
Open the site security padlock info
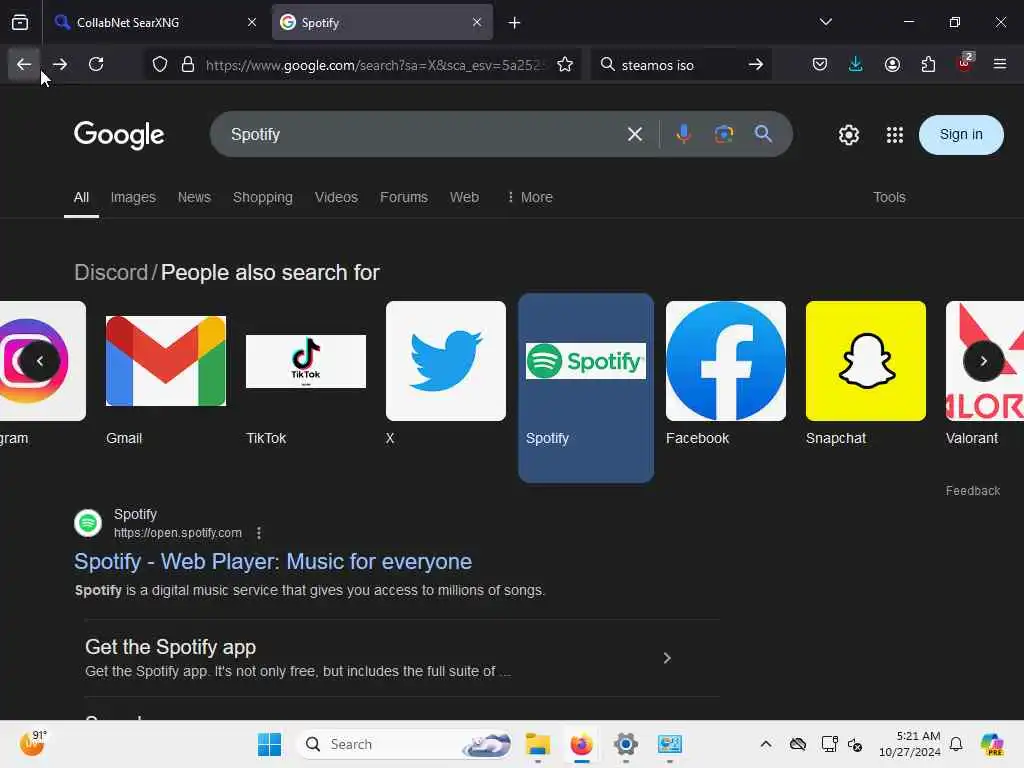188,65
